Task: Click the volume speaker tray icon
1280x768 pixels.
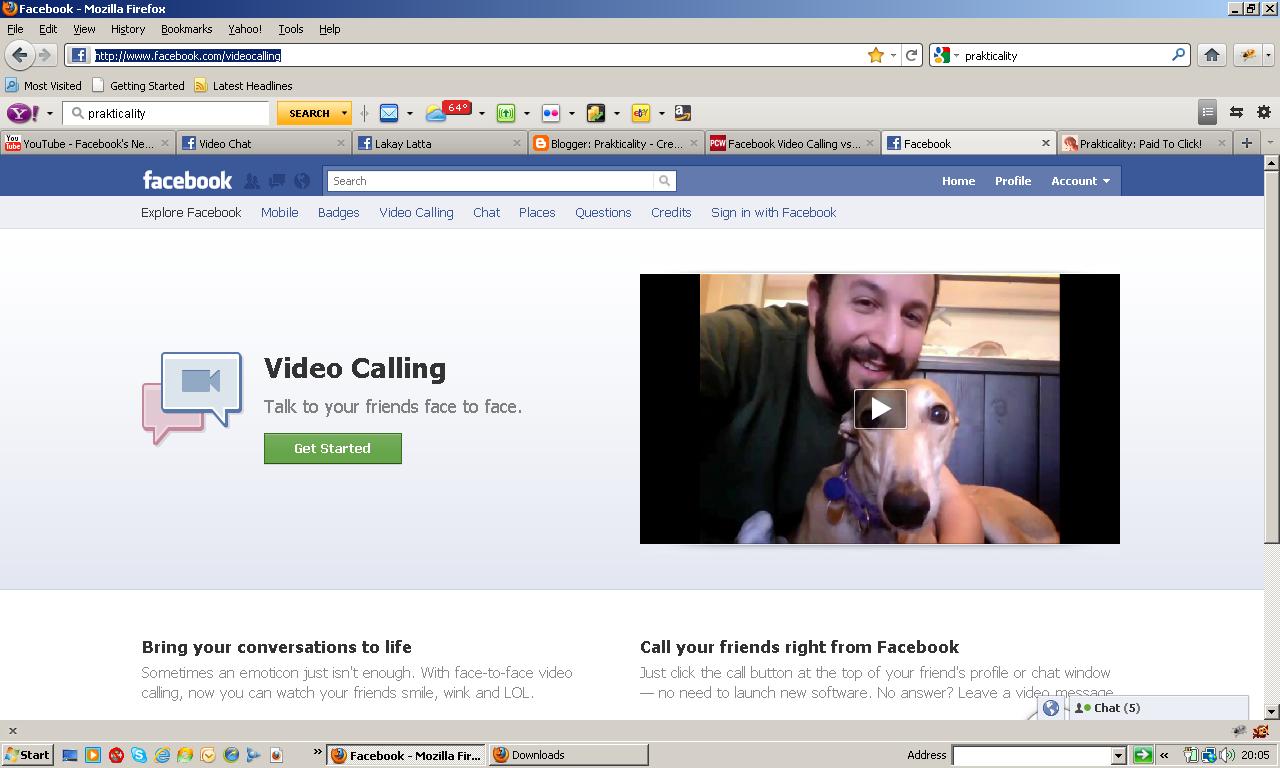Action: coord(1227,755)
